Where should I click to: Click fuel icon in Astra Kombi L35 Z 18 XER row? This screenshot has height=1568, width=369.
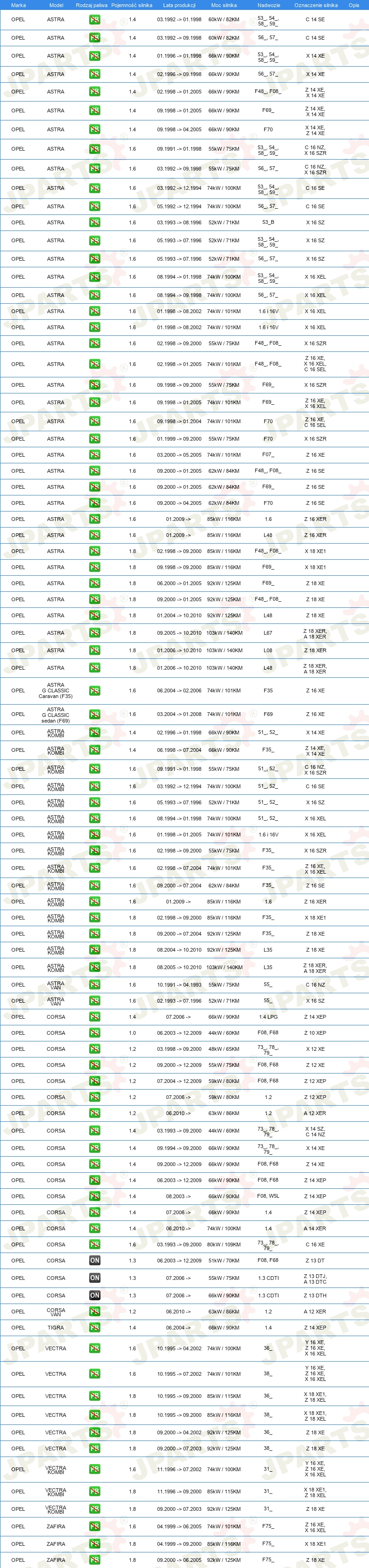click(95, 967)
